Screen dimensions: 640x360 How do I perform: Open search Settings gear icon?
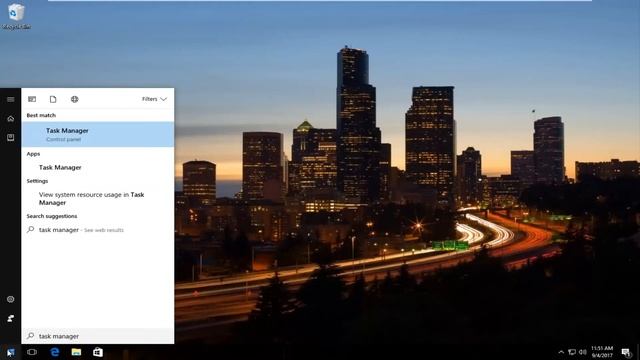pyautogui.click(x=11, y=299)
